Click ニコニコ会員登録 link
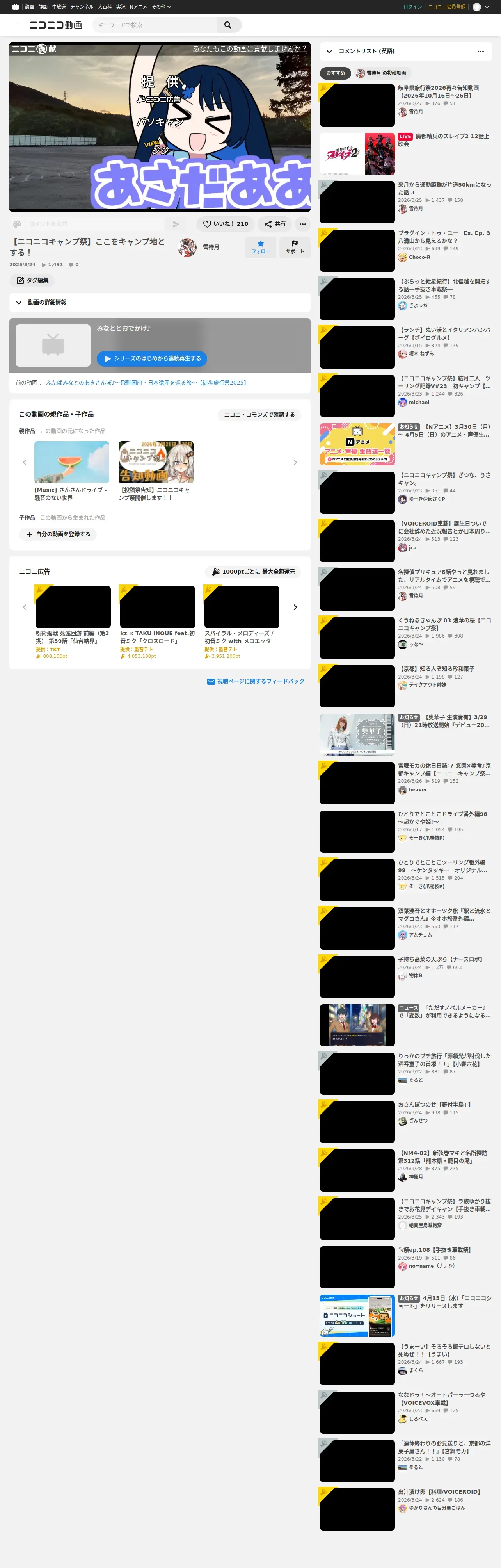 coord(447,7)
